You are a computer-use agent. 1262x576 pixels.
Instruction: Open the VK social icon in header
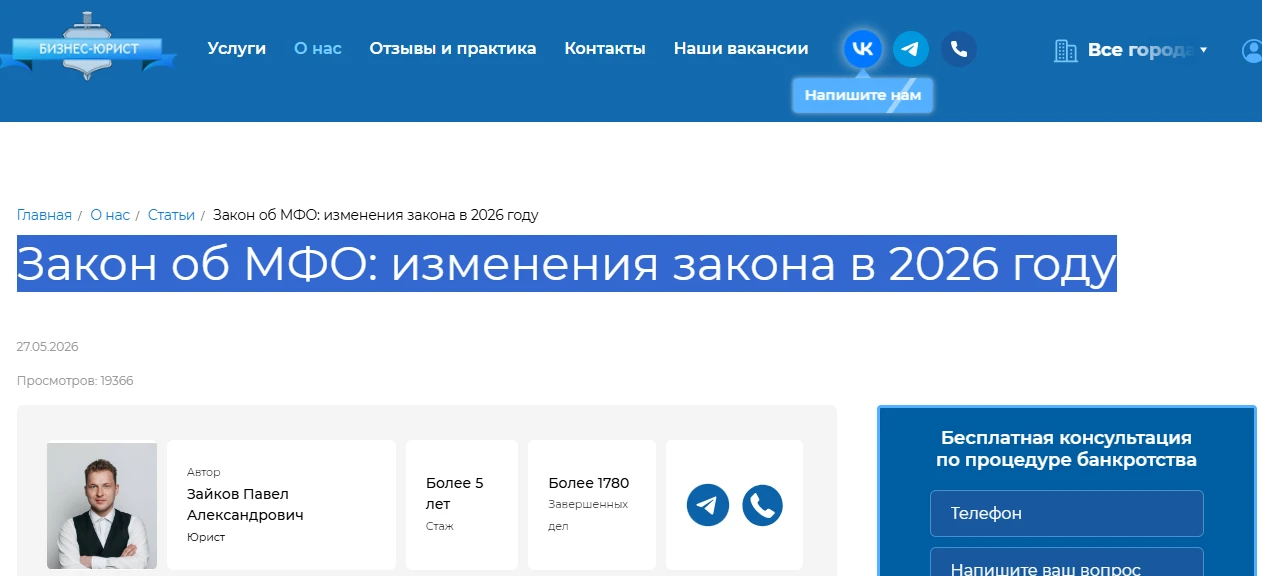863,49
